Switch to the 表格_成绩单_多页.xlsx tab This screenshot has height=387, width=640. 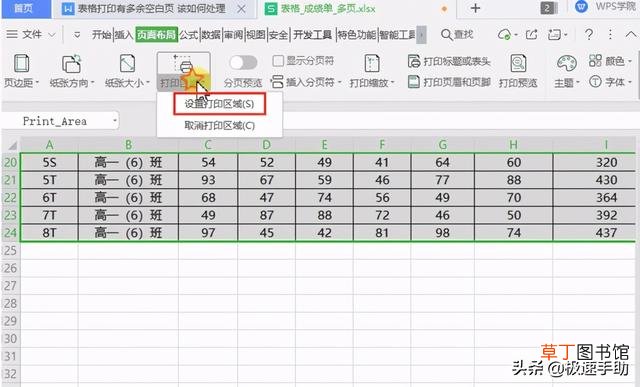coord(328,9)
